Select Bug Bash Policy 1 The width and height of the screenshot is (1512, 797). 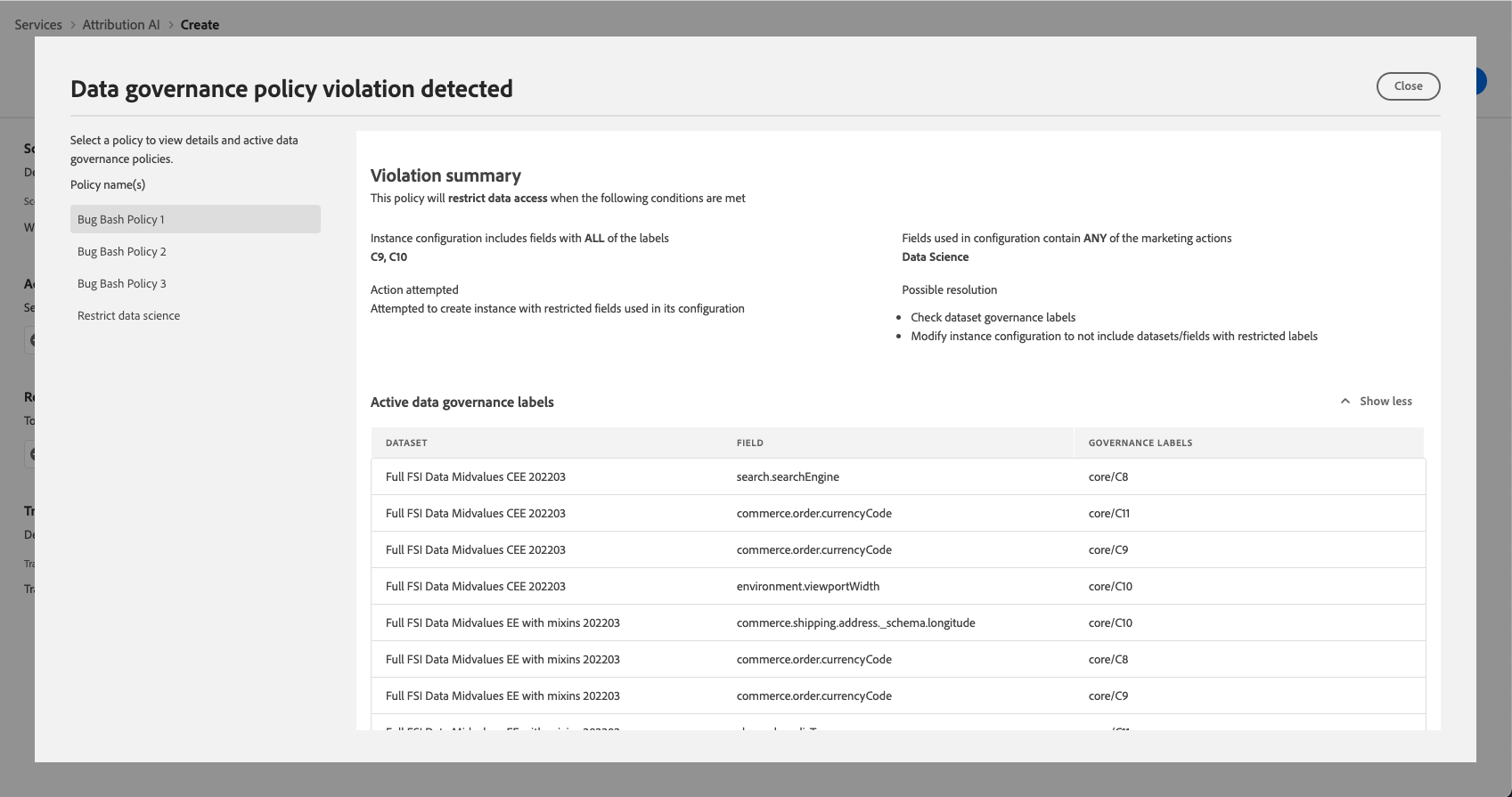click(121, 220)
